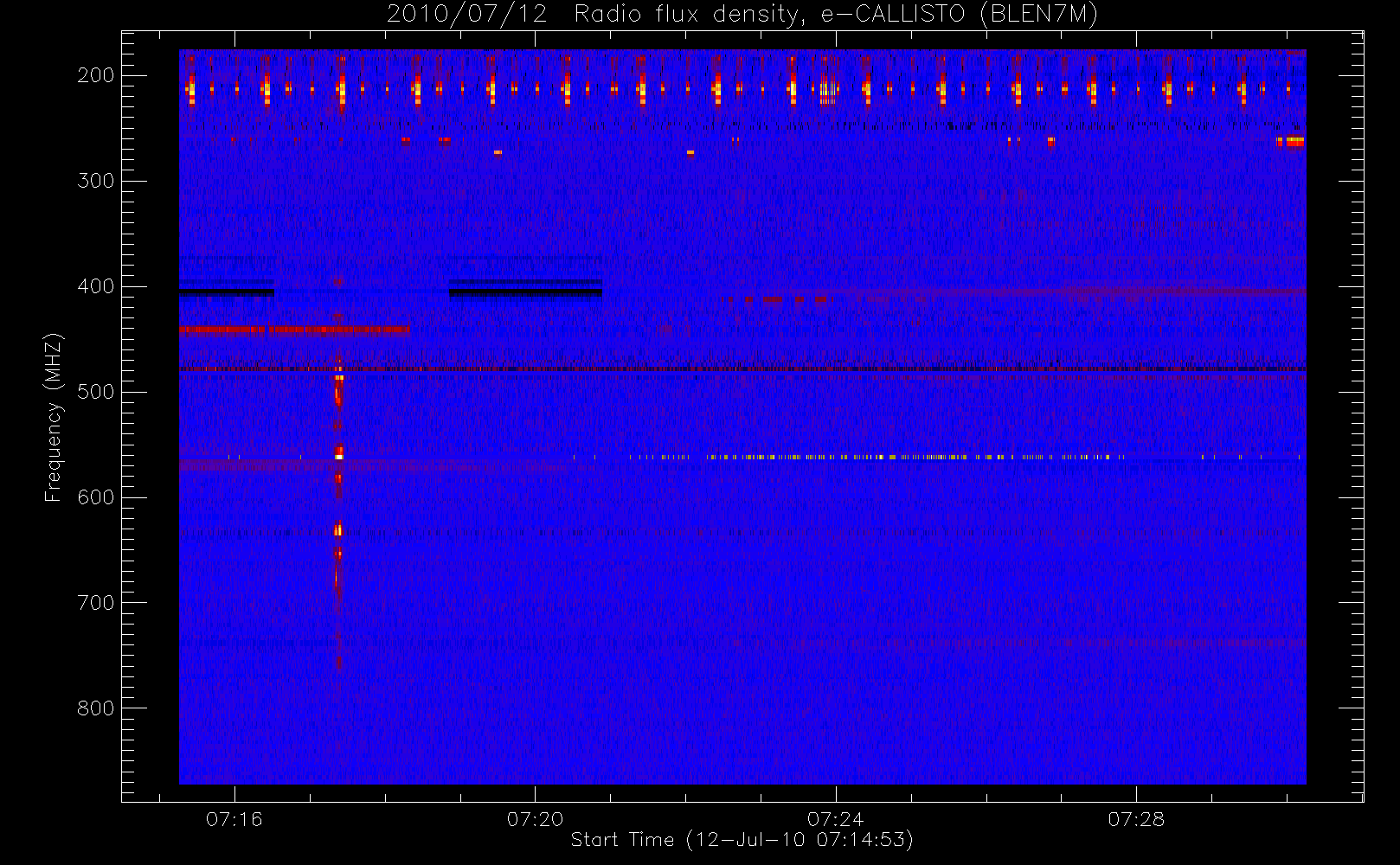Viewport: 1400px width, 865px height.
Task: Click the 400 frequency tick label
Action: click(96, 286)
